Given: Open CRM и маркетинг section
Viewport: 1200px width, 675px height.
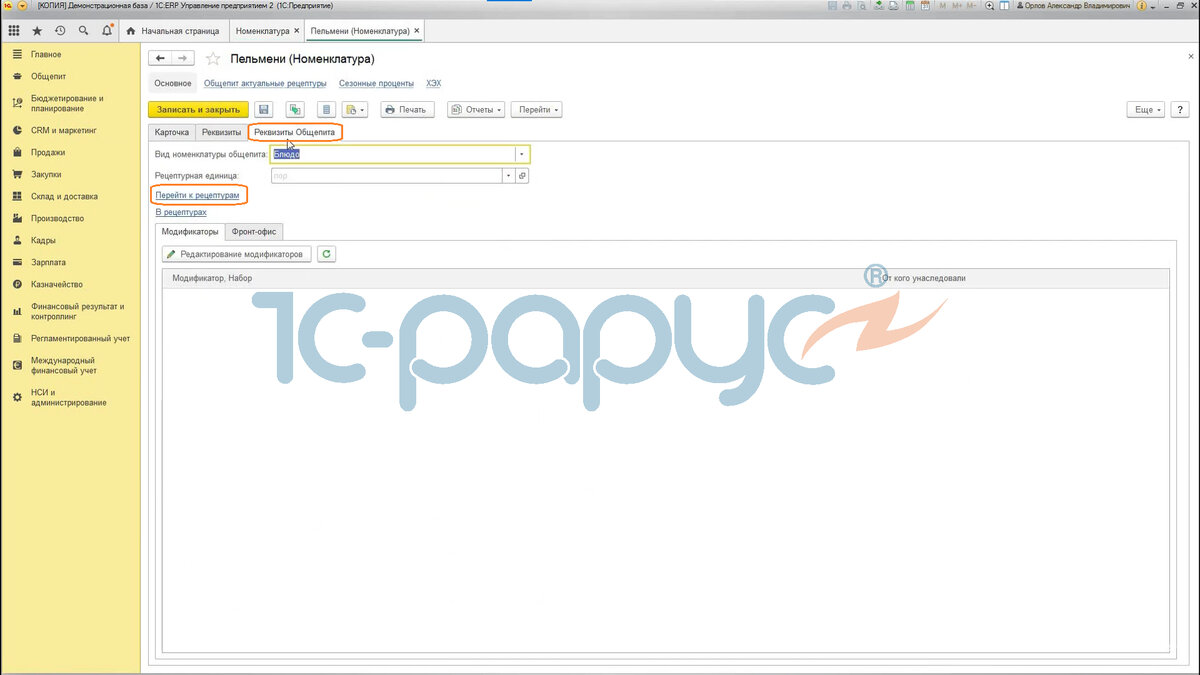Looking at the screenshot, I should coord(64,130).
